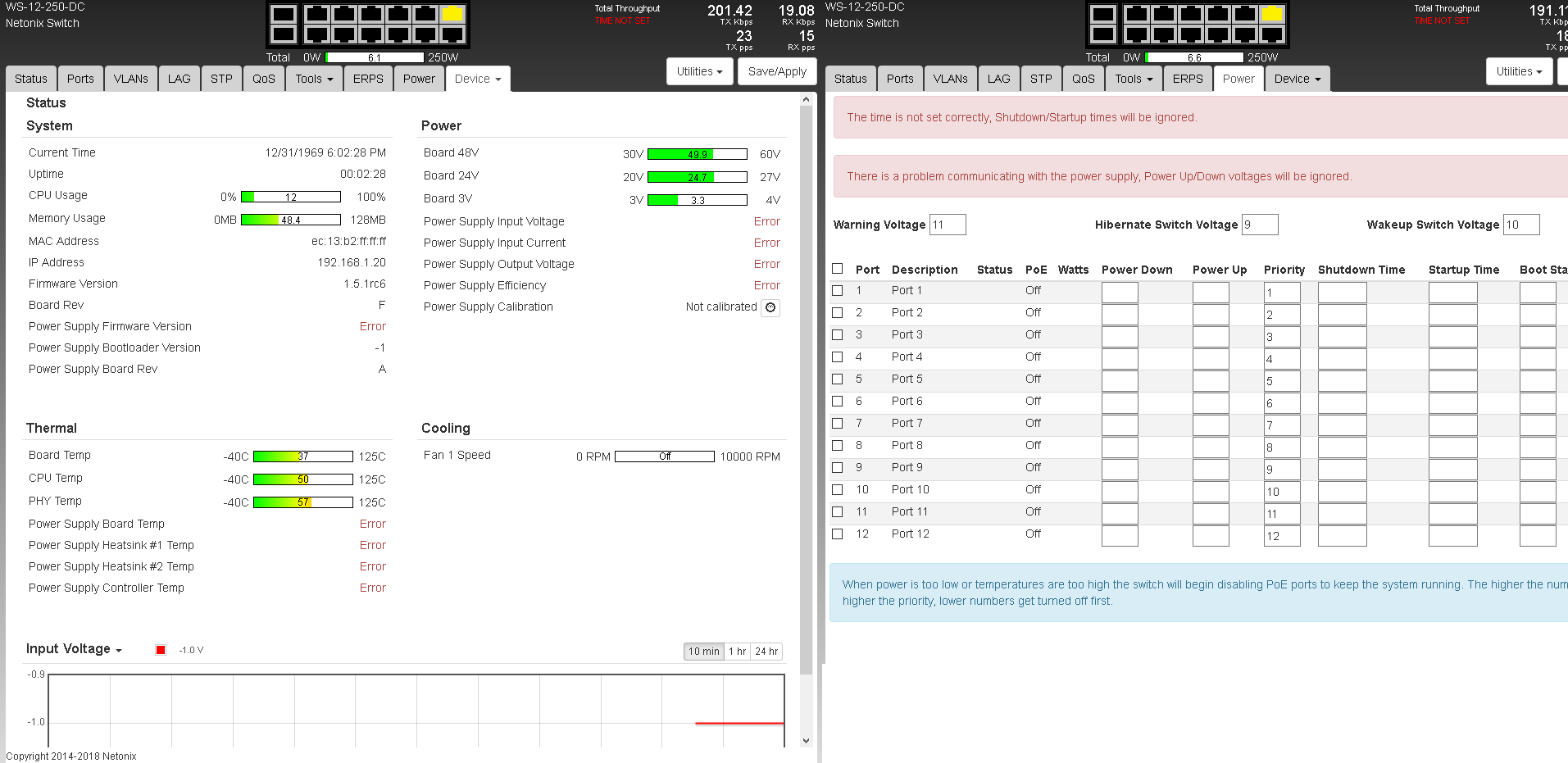Click the bottom SFP port icon in right panel

pos(1103,34)
